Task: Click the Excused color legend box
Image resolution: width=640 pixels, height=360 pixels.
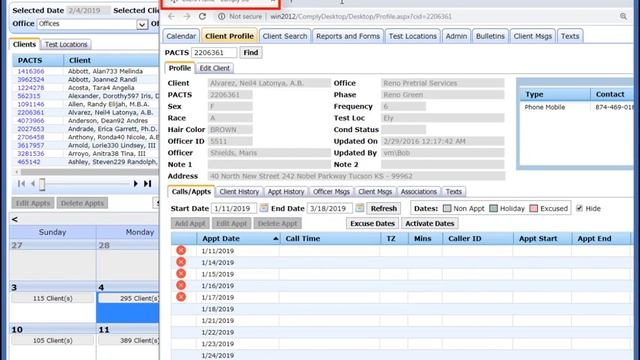Action: 533,209
